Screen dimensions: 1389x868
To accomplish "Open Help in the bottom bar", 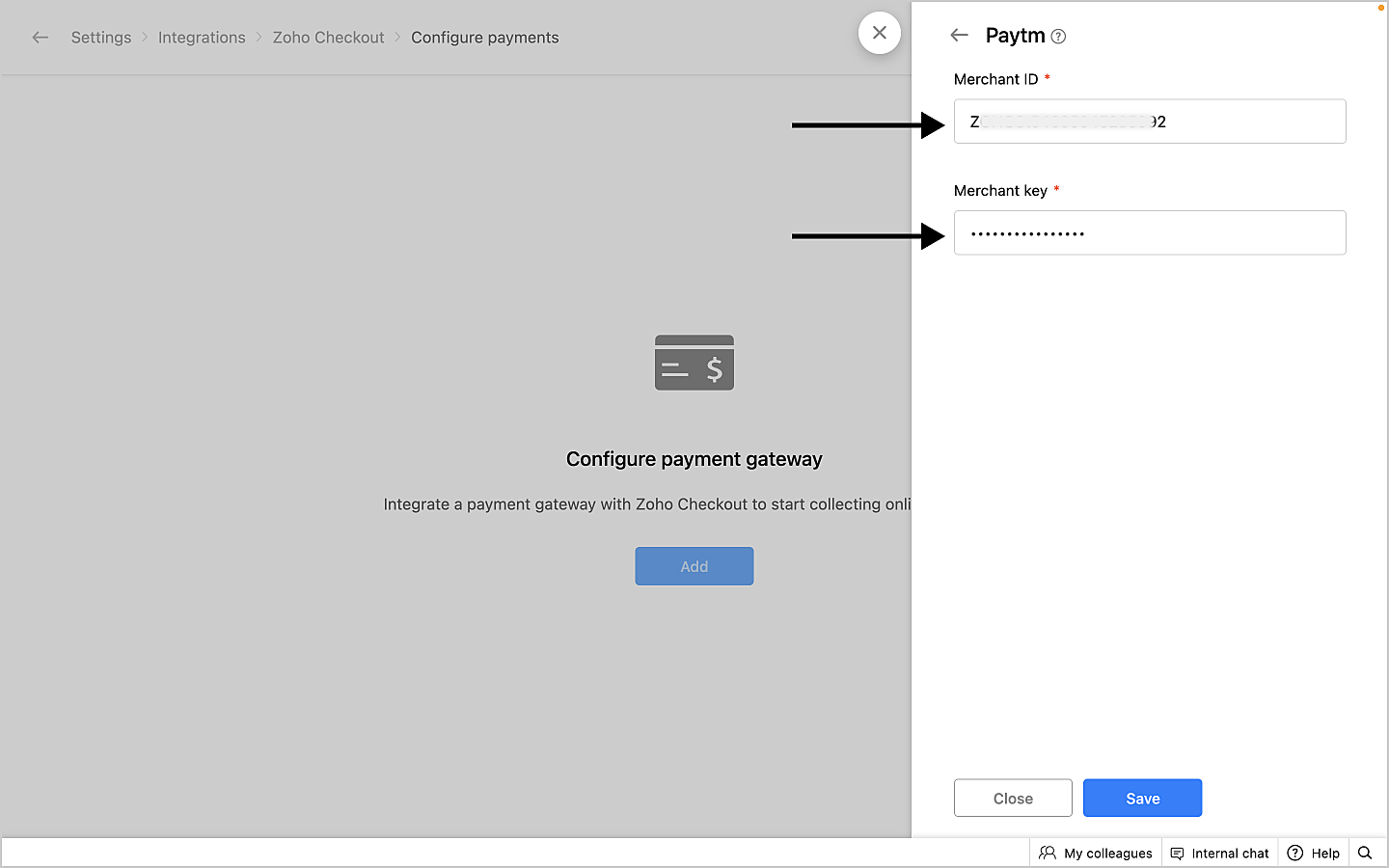I will 1314,853.
